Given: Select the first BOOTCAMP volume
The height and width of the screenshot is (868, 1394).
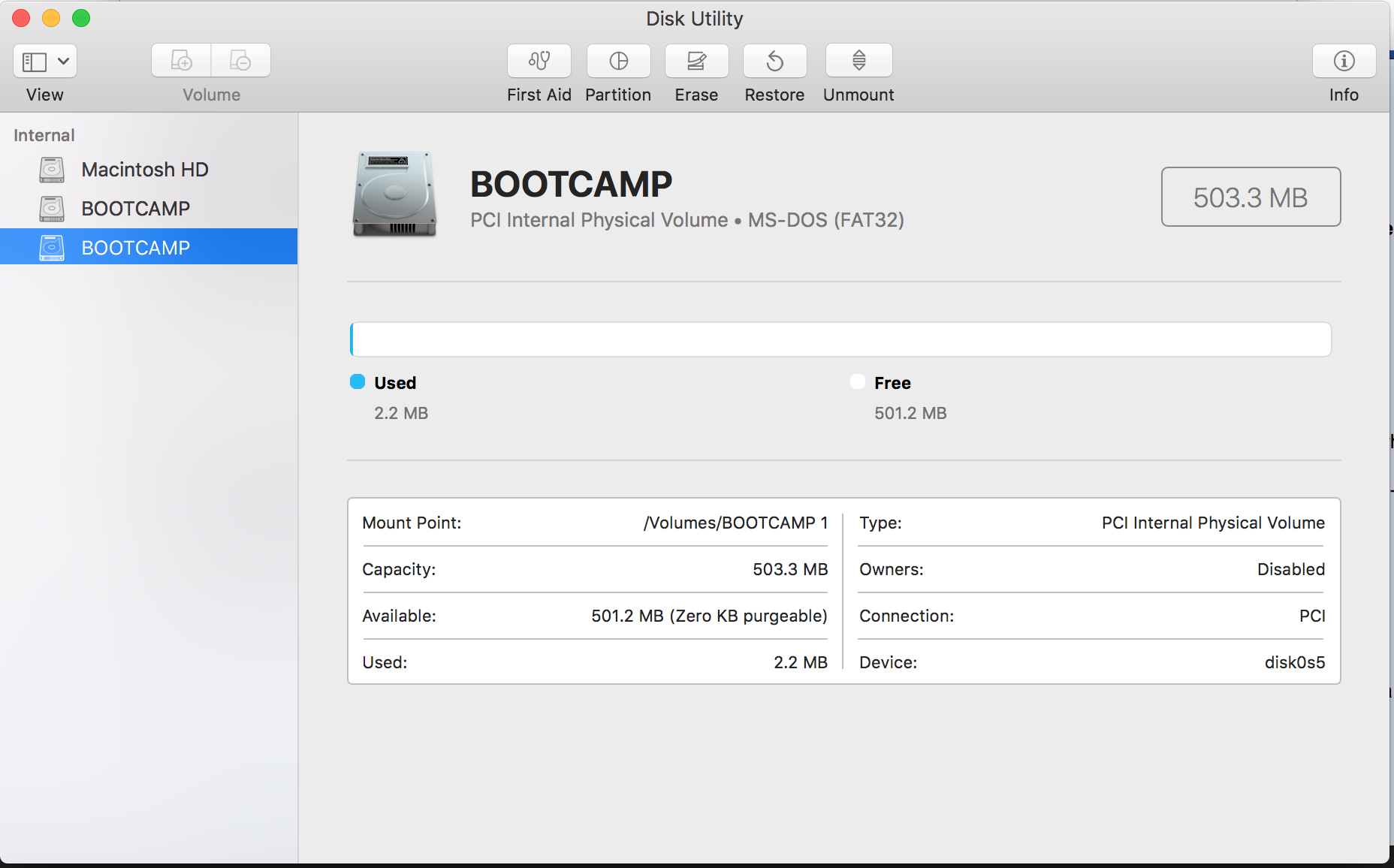Looking at the screenshot, I should 135,209.
